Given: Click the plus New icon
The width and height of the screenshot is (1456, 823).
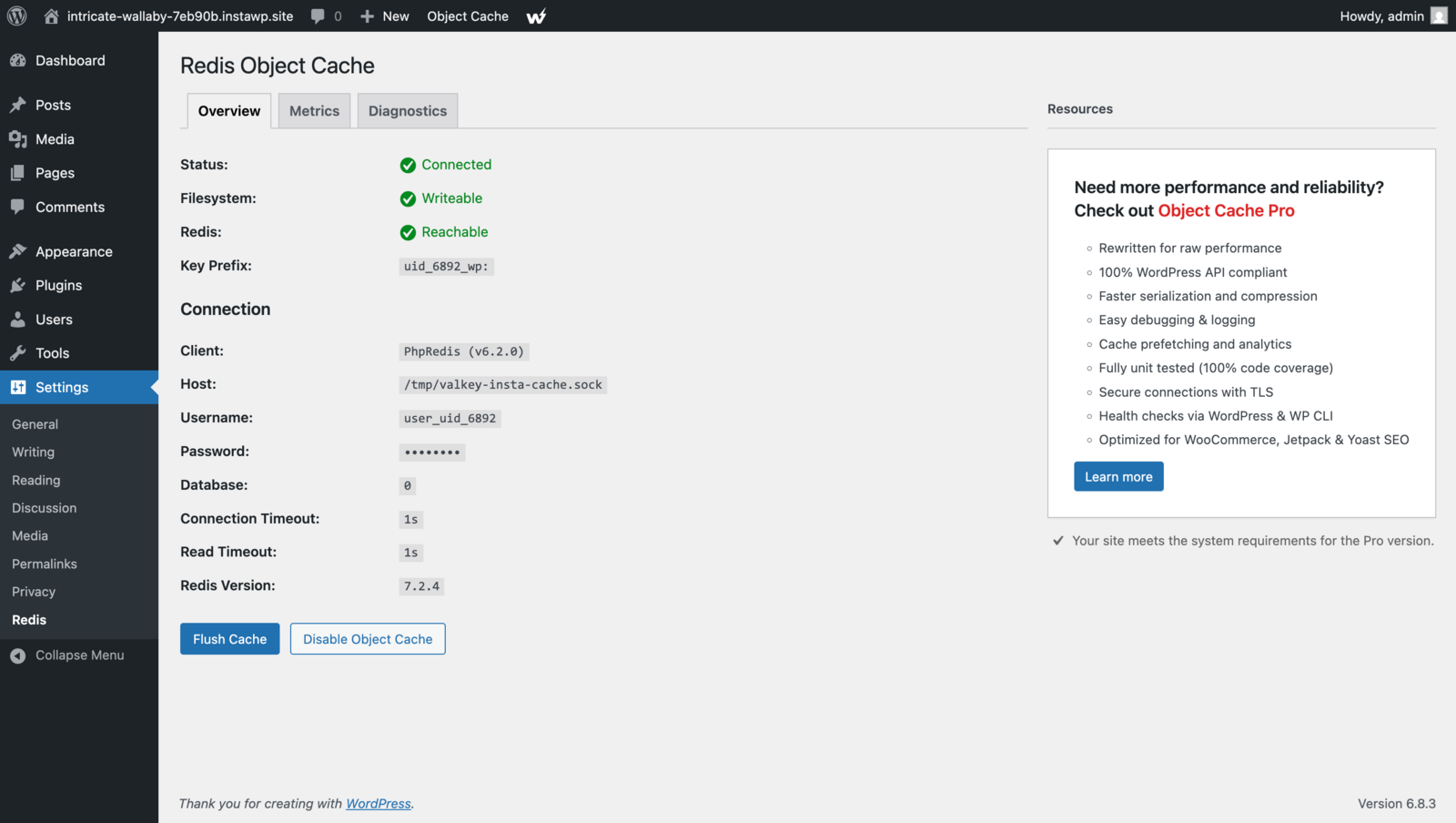Looking at the screenshot, I should [x=368, y=16].
